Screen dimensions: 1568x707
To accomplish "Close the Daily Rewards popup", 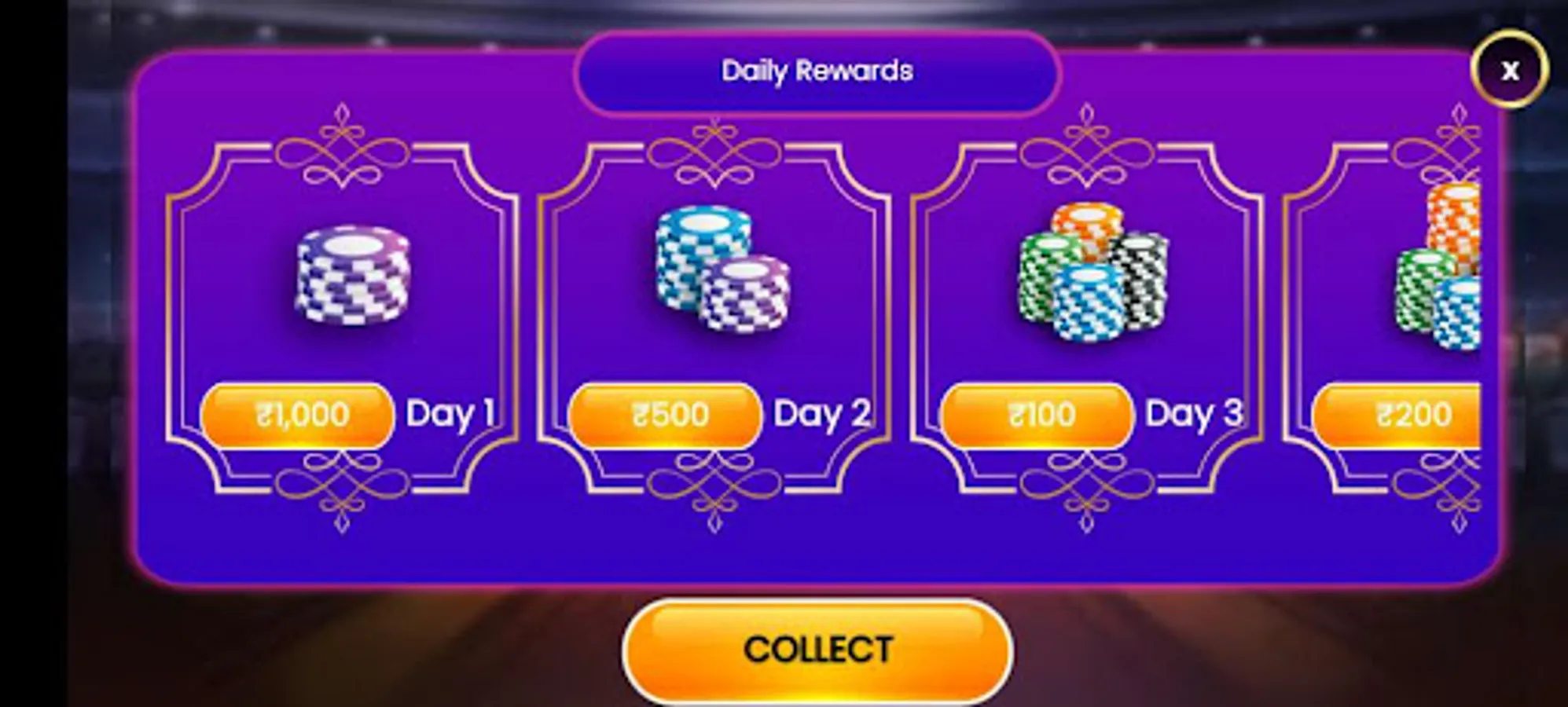I will click(1510, 70).
